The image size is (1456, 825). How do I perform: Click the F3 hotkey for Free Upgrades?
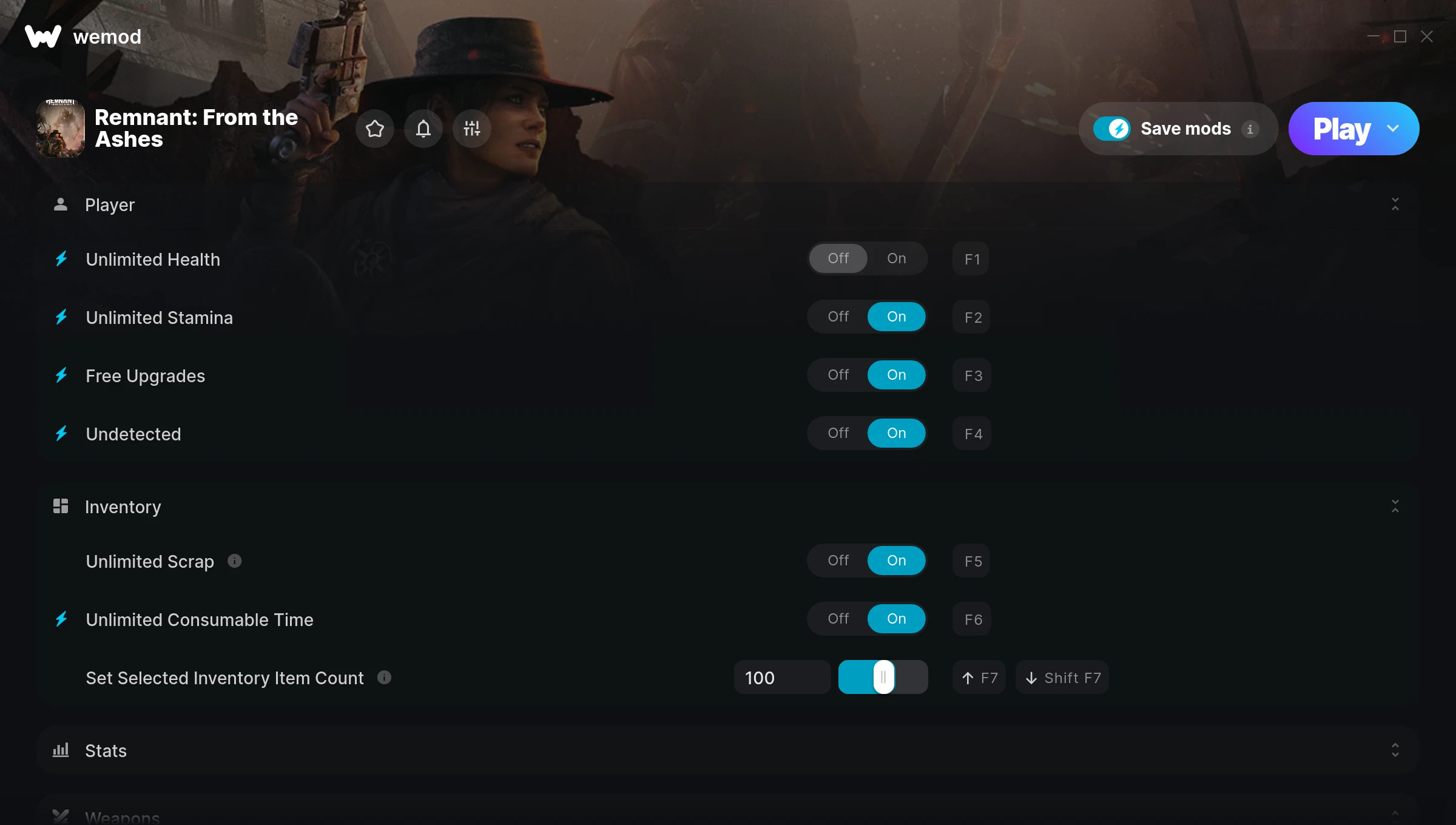972,375
